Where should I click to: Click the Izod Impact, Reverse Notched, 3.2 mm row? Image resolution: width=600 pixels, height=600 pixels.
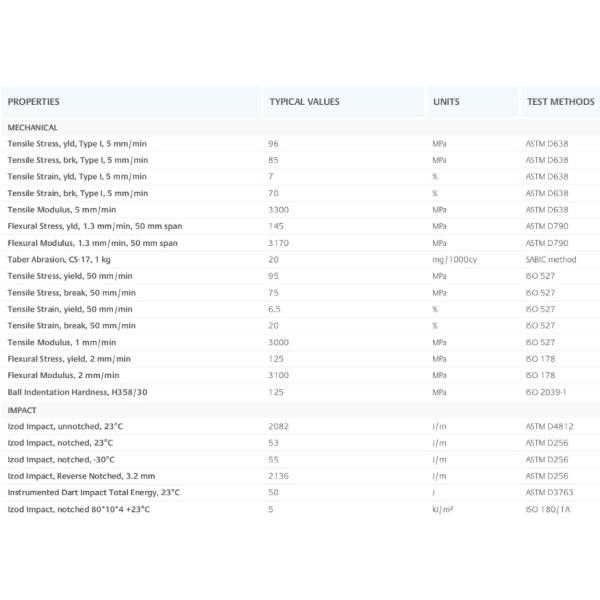pos(81,476)
